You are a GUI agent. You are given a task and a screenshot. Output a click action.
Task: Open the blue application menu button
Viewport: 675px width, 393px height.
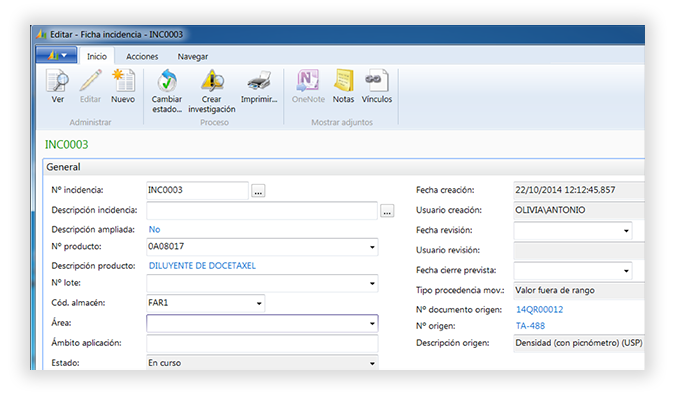point(57,55)
